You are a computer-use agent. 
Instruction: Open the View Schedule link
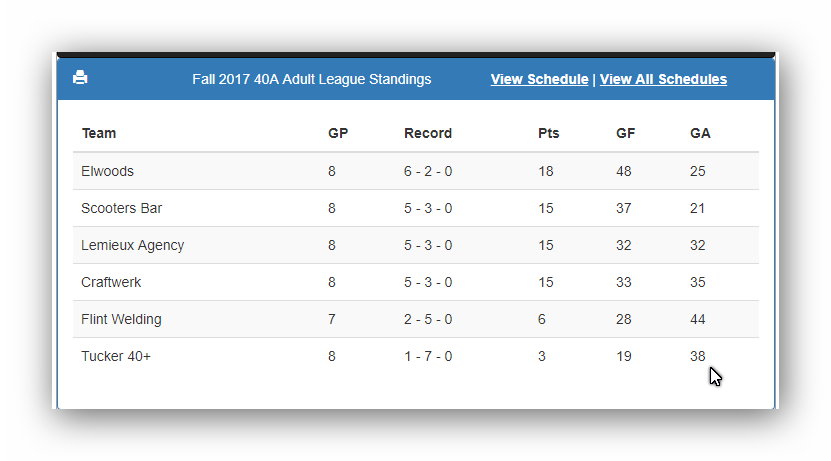pos(539,79)
